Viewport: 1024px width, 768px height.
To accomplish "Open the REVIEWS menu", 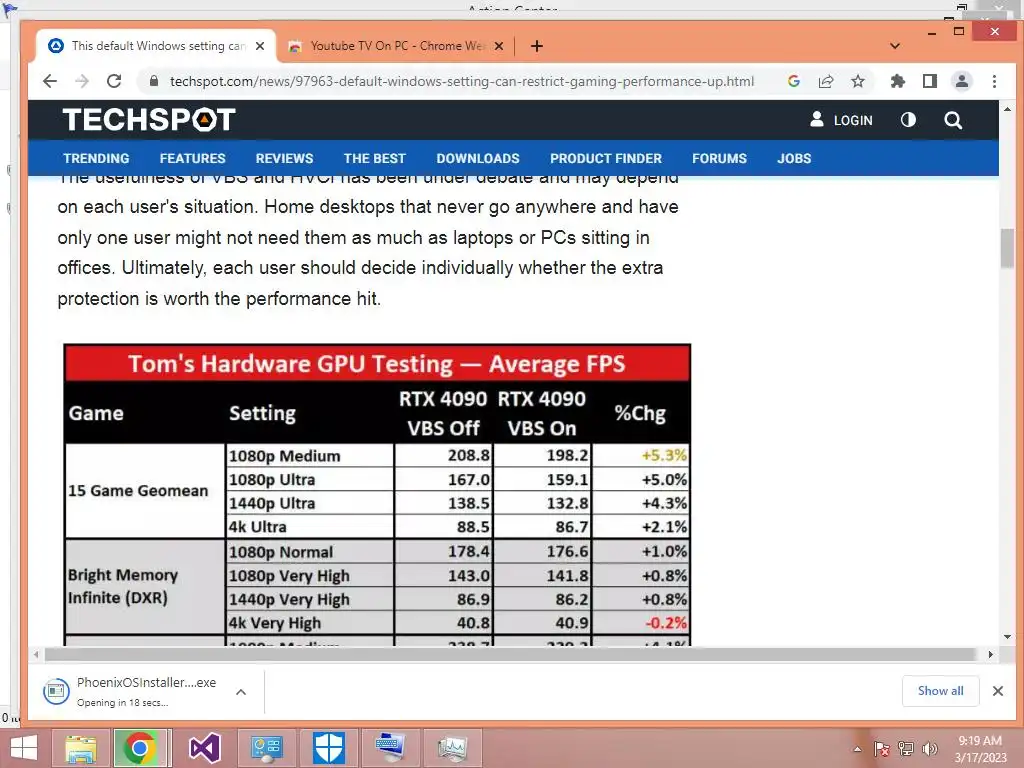I will coord(284,158).
